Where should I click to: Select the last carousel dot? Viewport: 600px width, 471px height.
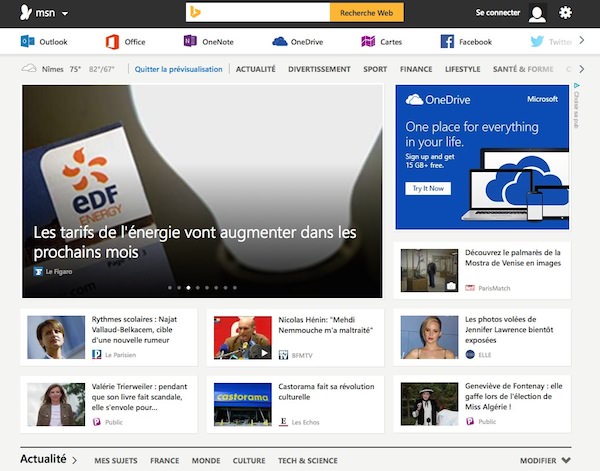[235, 288]
